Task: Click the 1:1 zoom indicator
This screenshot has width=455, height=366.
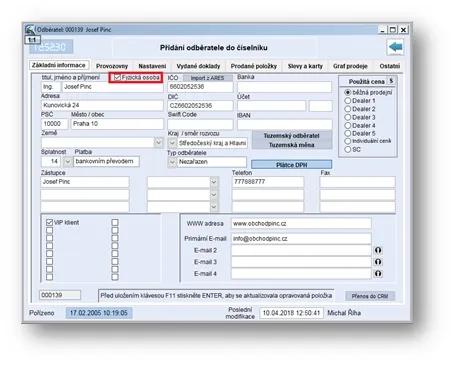Action: pyautogui.click(x=32, y=40)
